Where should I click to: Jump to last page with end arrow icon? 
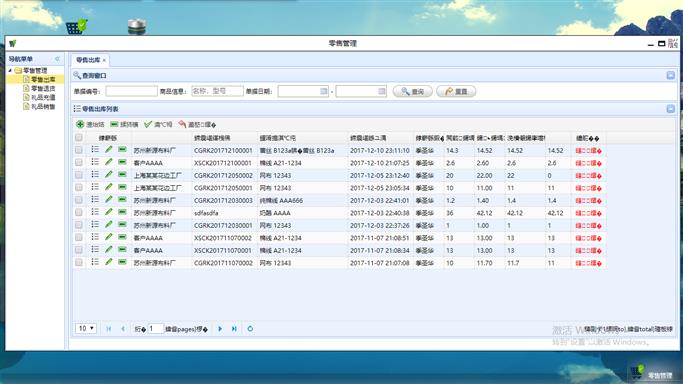tap(234, 329)
